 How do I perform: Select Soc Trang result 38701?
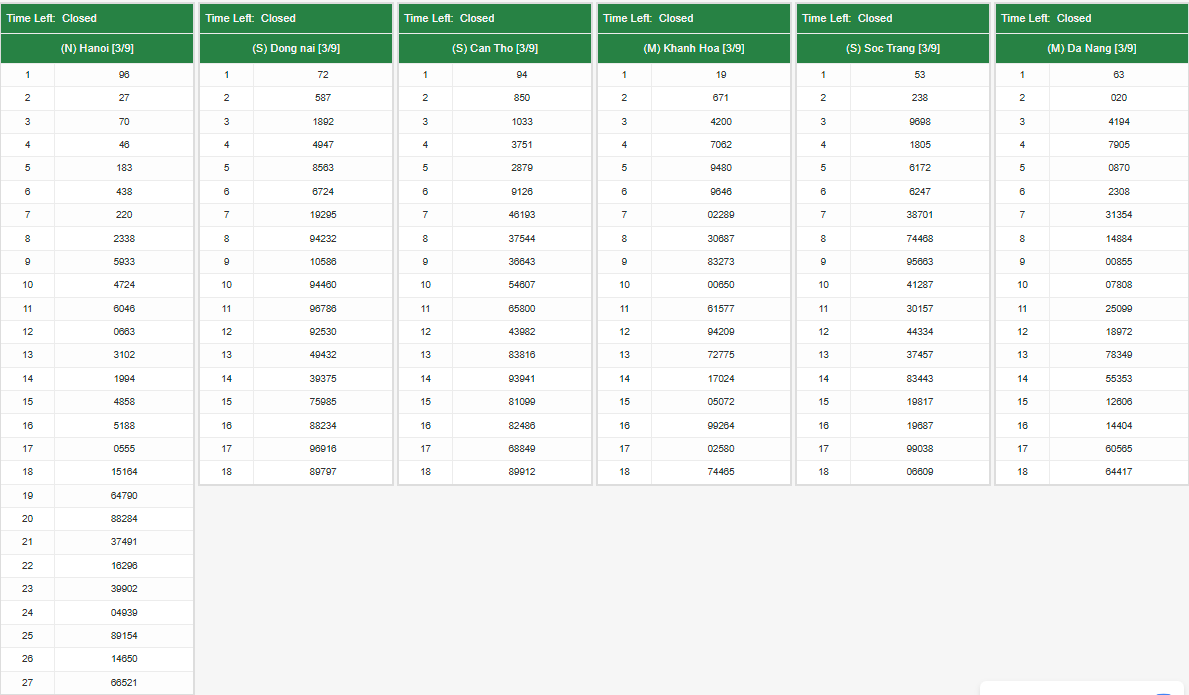(x=920, y=215)
